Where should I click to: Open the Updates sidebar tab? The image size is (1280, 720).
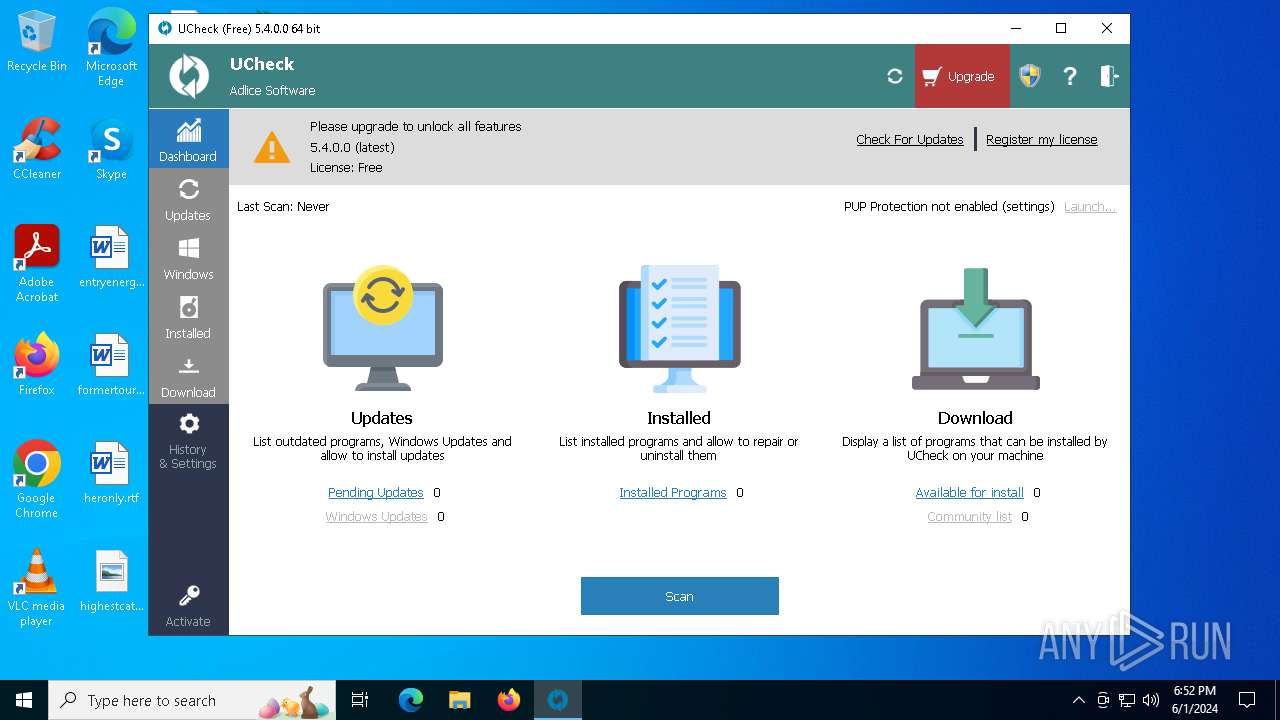(x=188, y=198)
